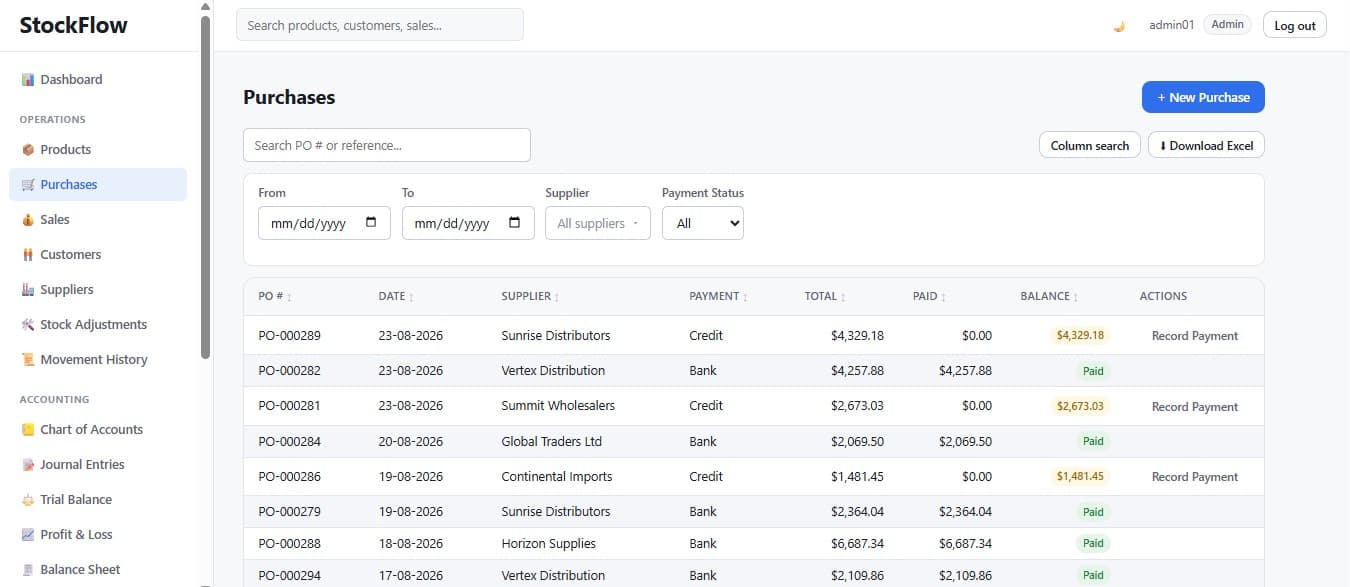Screen dimensions: 1350x587
Task: Click PO-000294 row number
Action: pos(289,576)
